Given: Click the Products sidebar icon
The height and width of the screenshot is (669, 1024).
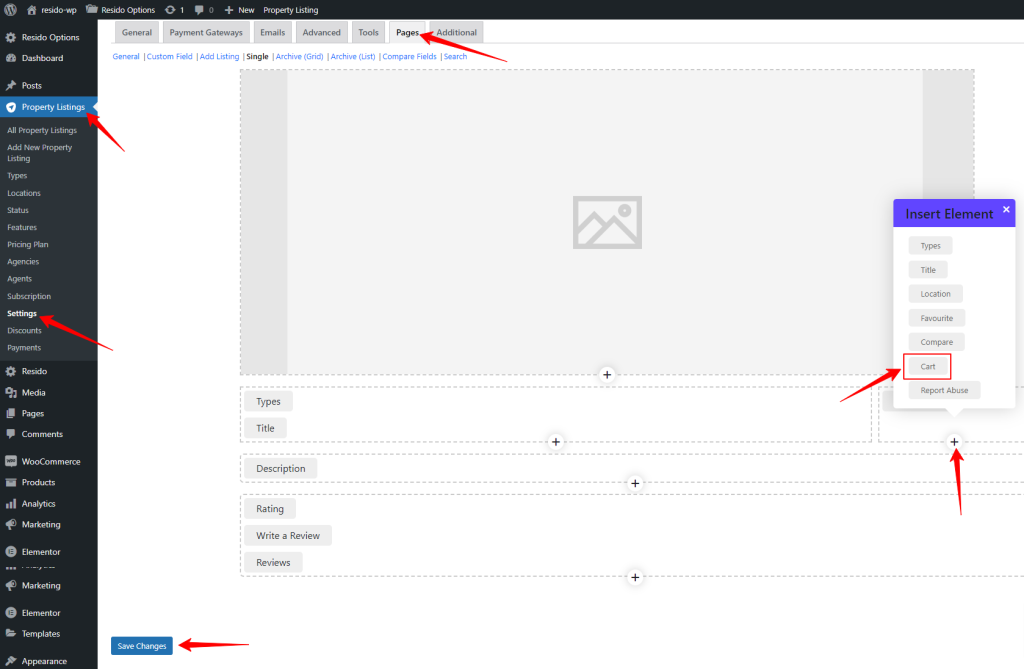Looking at the screenshot, I should [10, 482].
